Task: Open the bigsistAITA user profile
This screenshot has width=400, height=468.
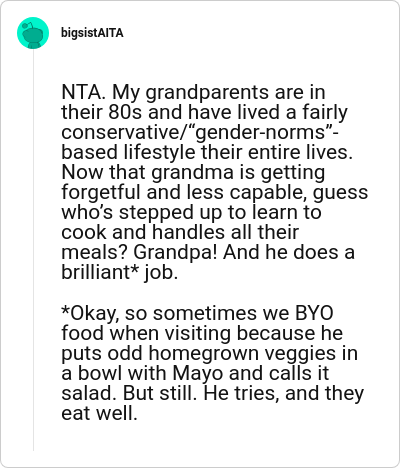Action: tap(92, 33)
